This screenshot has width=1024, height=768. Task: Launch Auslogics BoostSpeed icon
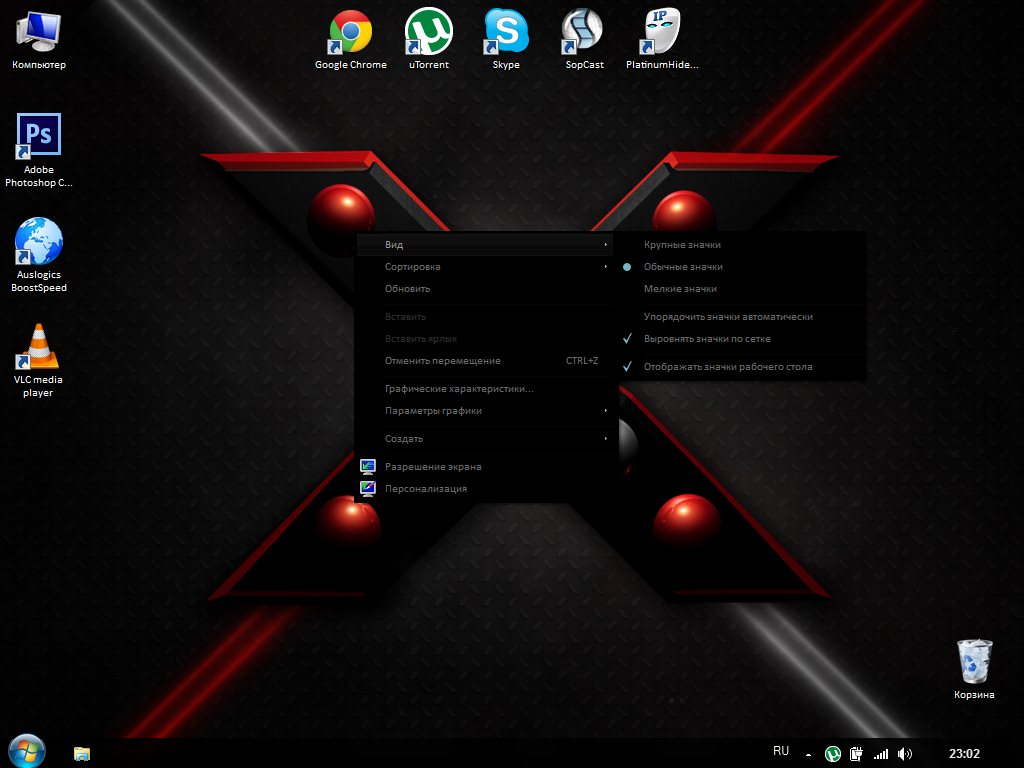(x=39, y=243)
